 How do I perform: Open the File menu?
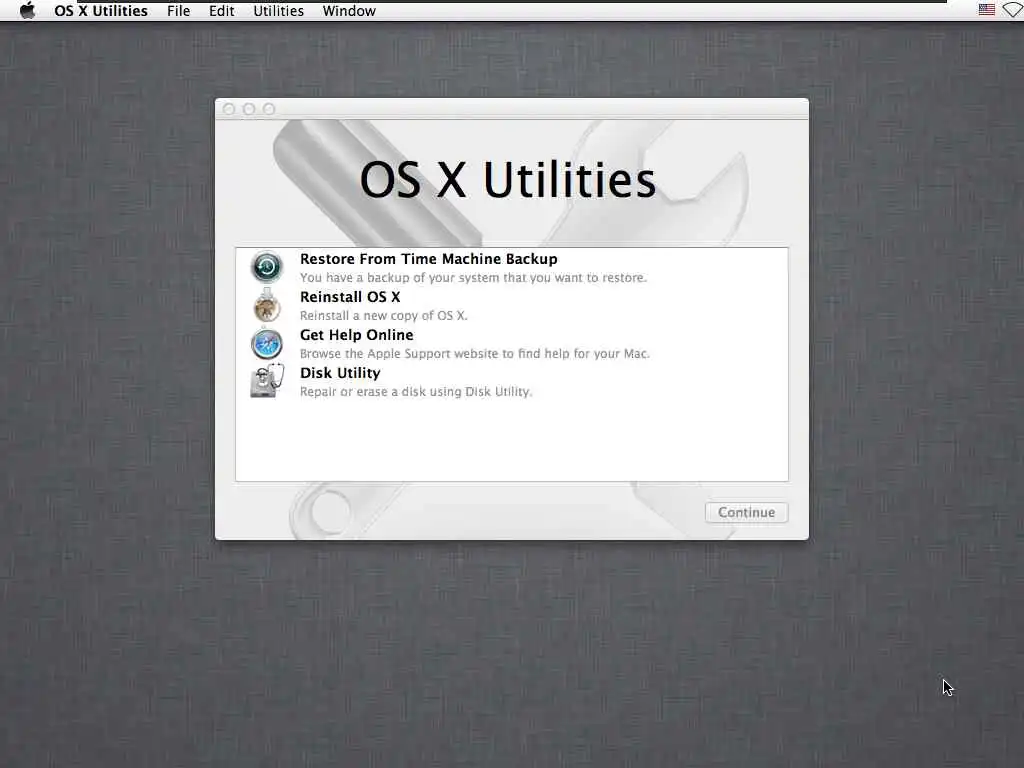pyautogui.click(x=178, y=11)
